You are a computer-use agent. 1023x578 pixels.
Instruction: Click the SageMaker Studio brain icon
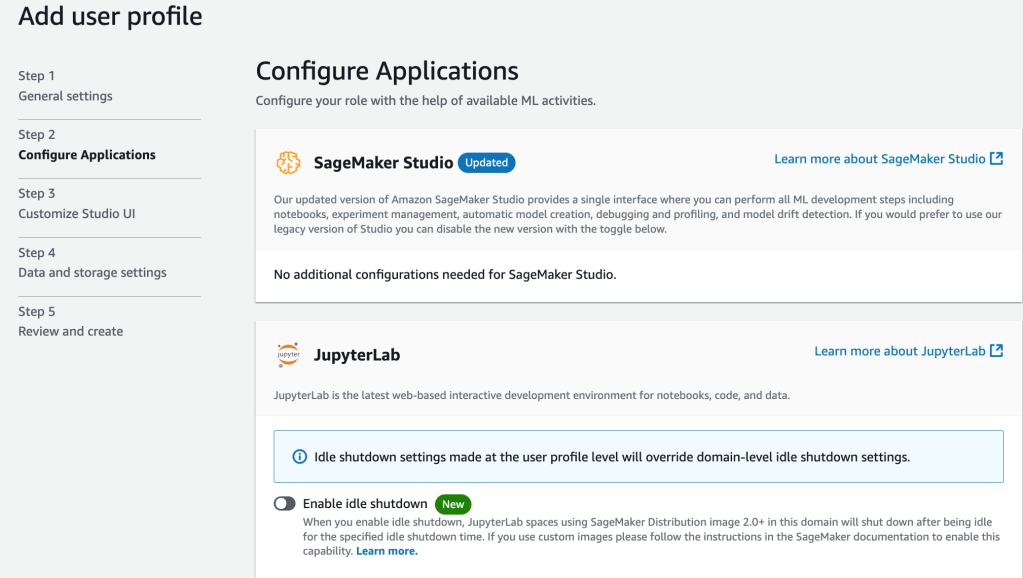(x=288, y=162)
